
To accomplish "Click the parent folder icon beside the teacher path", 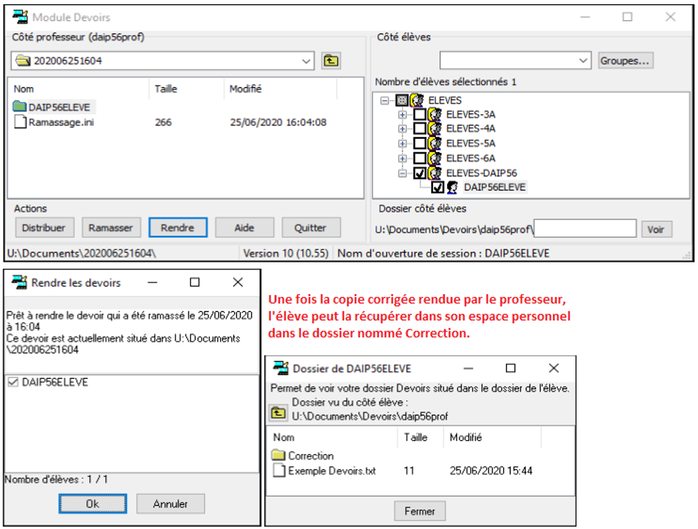I will (331, 61).
